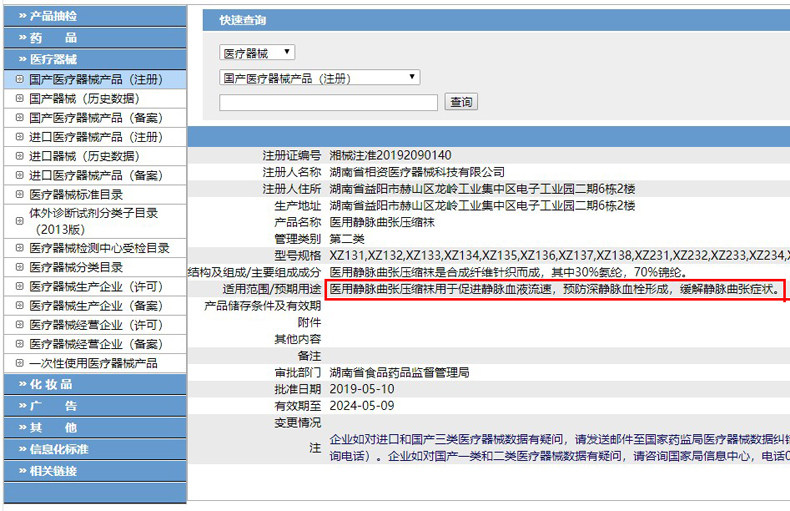Select intended use text 促进静脉血液流速
The image size is (790, 511).
pos(555,289)
